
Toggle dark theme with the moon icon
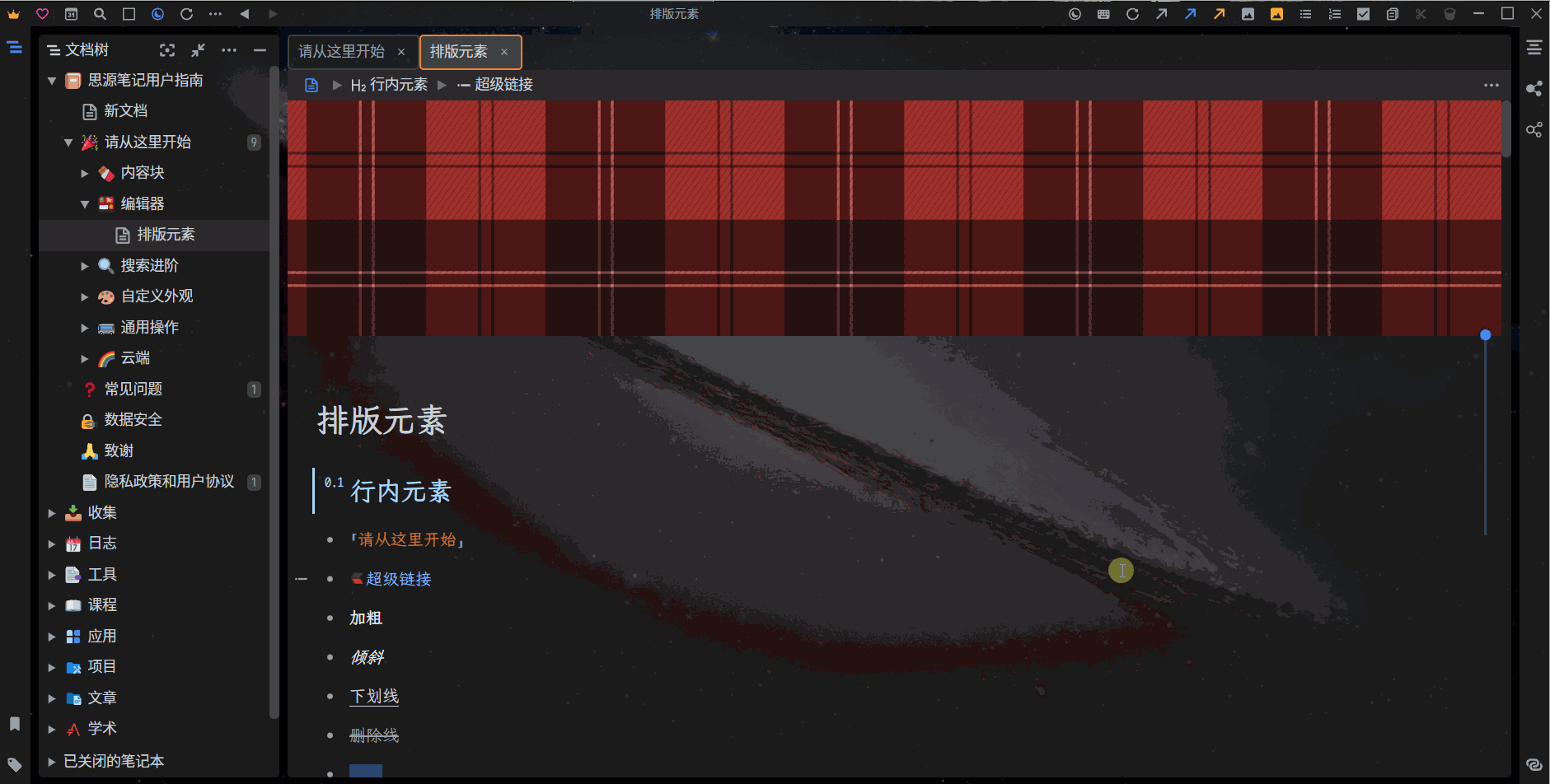pos(157,13)
